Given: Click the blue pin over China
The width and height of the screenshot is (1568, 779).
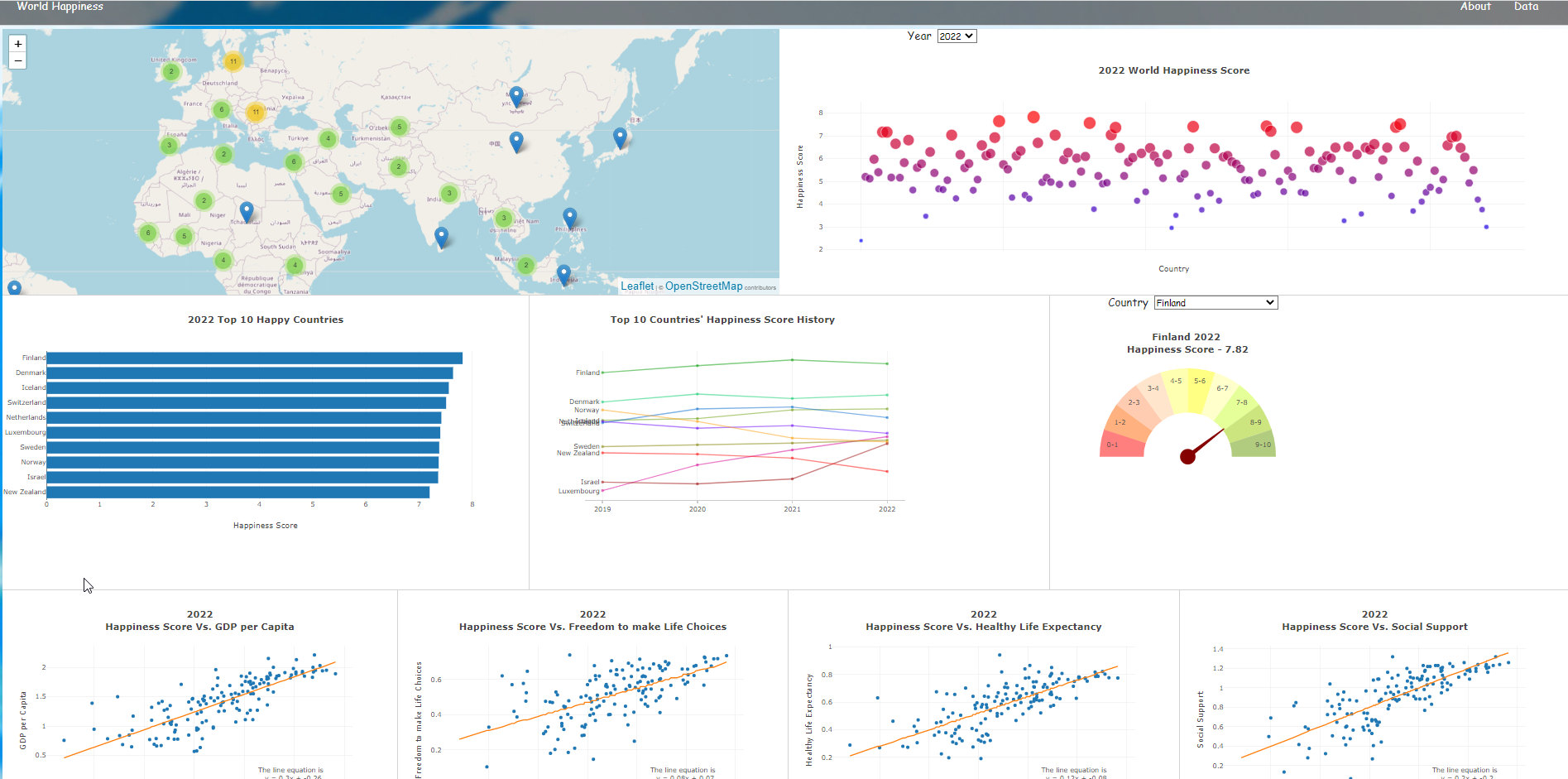Looking at the screenshot, I should (516, 142).
